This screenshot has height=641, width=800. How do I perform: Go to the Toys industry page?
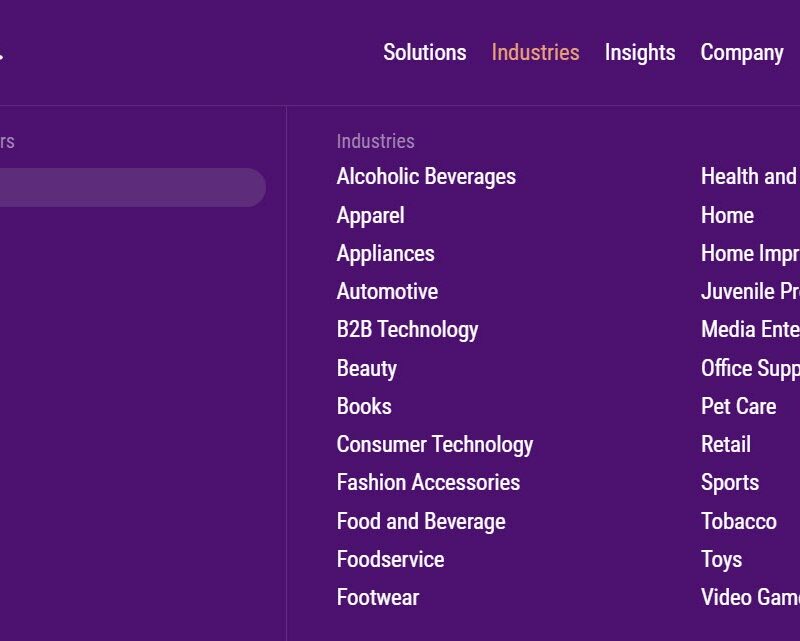click(x=721, y=560)
